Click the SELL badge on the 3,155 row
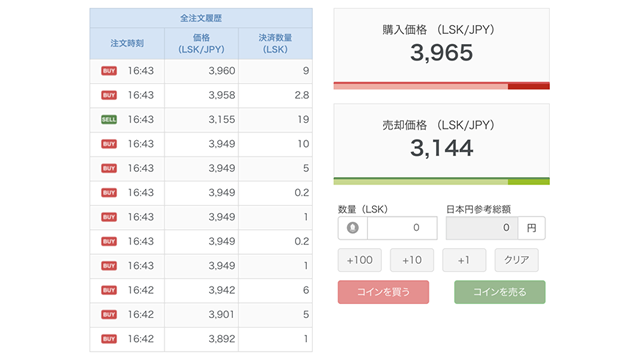 tap(109, 120)
